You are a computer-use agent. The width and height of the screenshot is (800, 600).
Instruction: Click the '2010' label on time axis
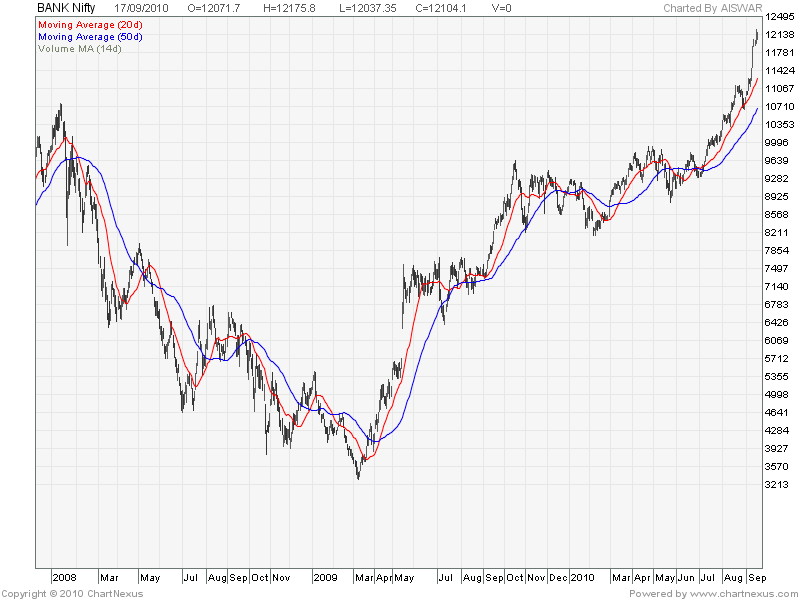(583, 578)
